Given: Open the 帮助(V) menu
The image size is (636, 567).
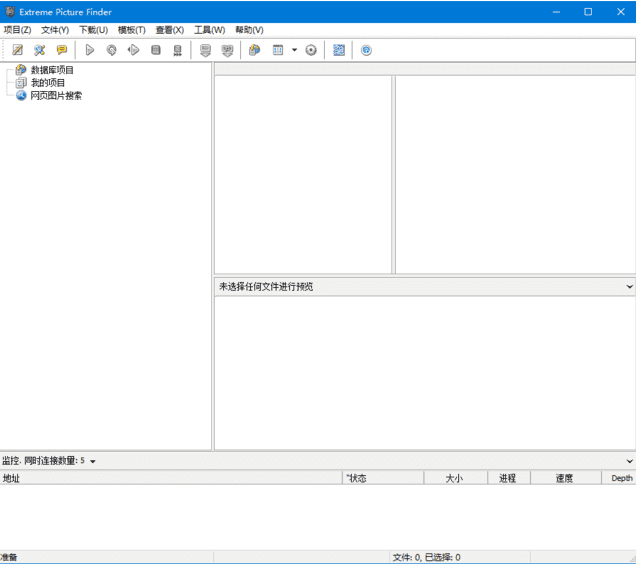Looking at the screenshot, I should point(249,30).
